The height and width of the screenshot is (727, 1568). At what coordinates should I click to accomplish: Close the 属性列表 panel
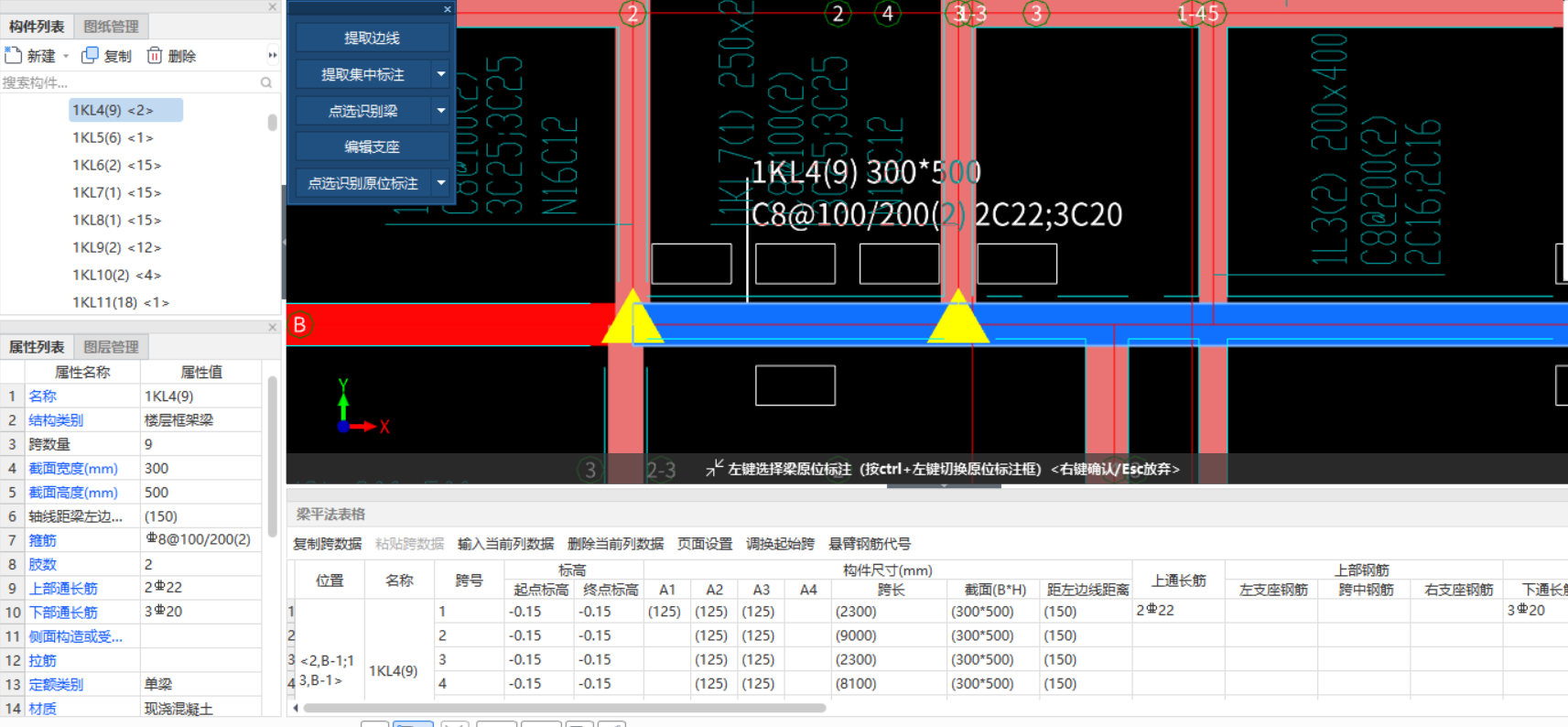[272, 327]
